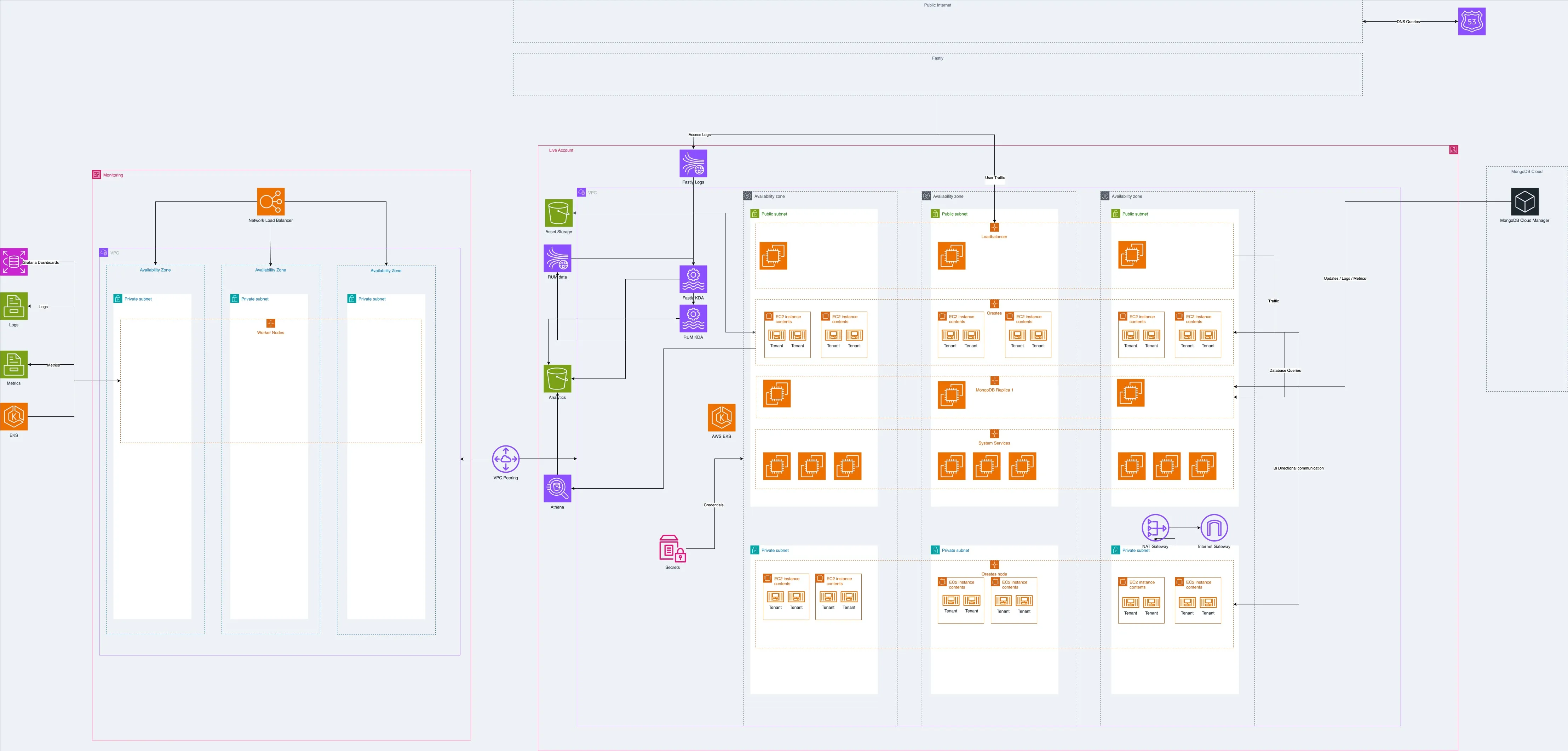Click the NAT Gateway icon
Image resolution: width=1568 pixels, height=751 pixels.
(x=1155, y=528)
